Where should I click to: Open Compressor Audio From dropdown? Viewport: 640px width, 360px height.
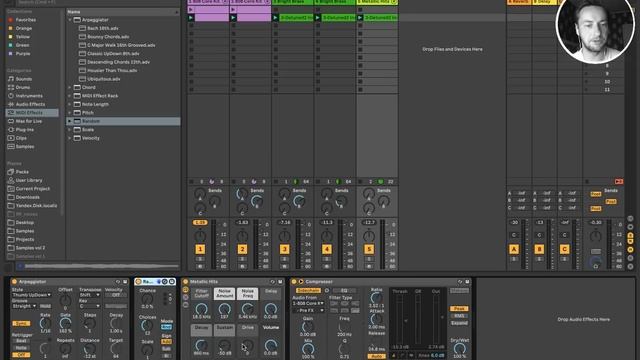click(308, 304)
